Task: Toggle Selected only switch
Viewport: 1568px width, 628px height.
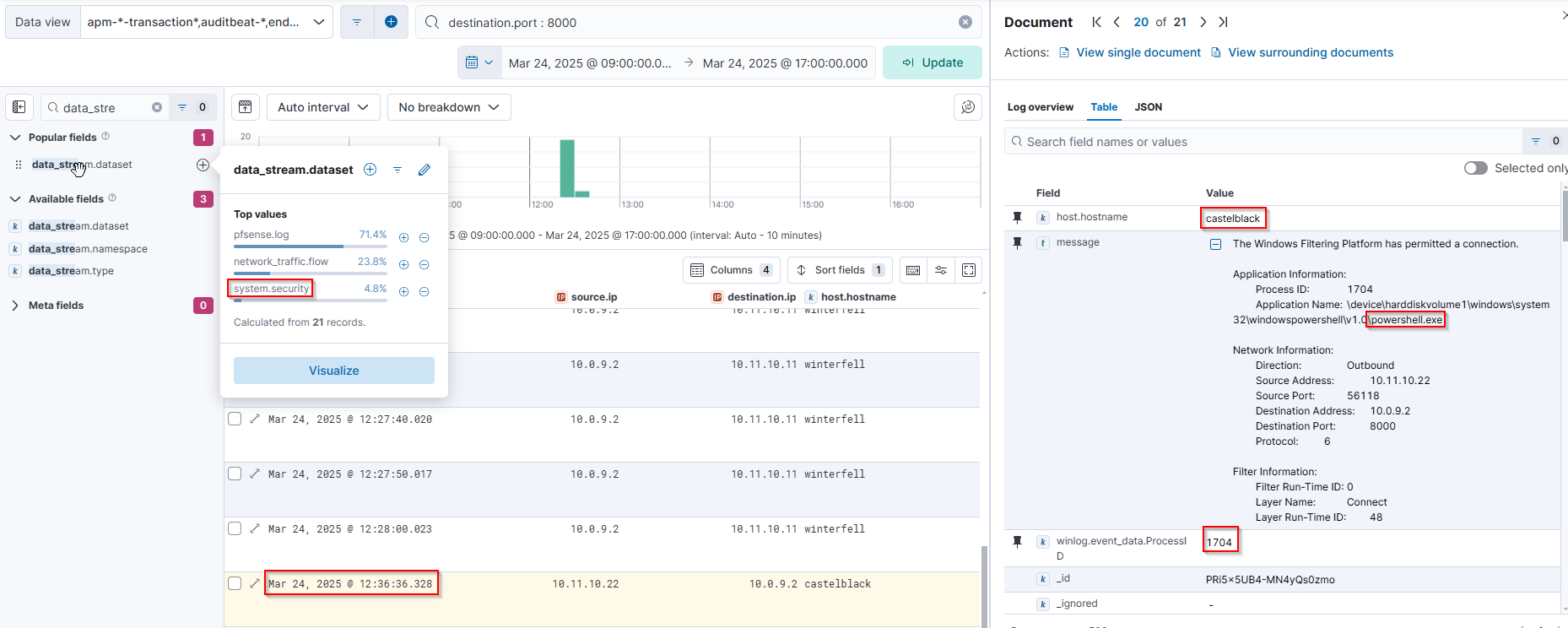Action: click(1476, 168)
